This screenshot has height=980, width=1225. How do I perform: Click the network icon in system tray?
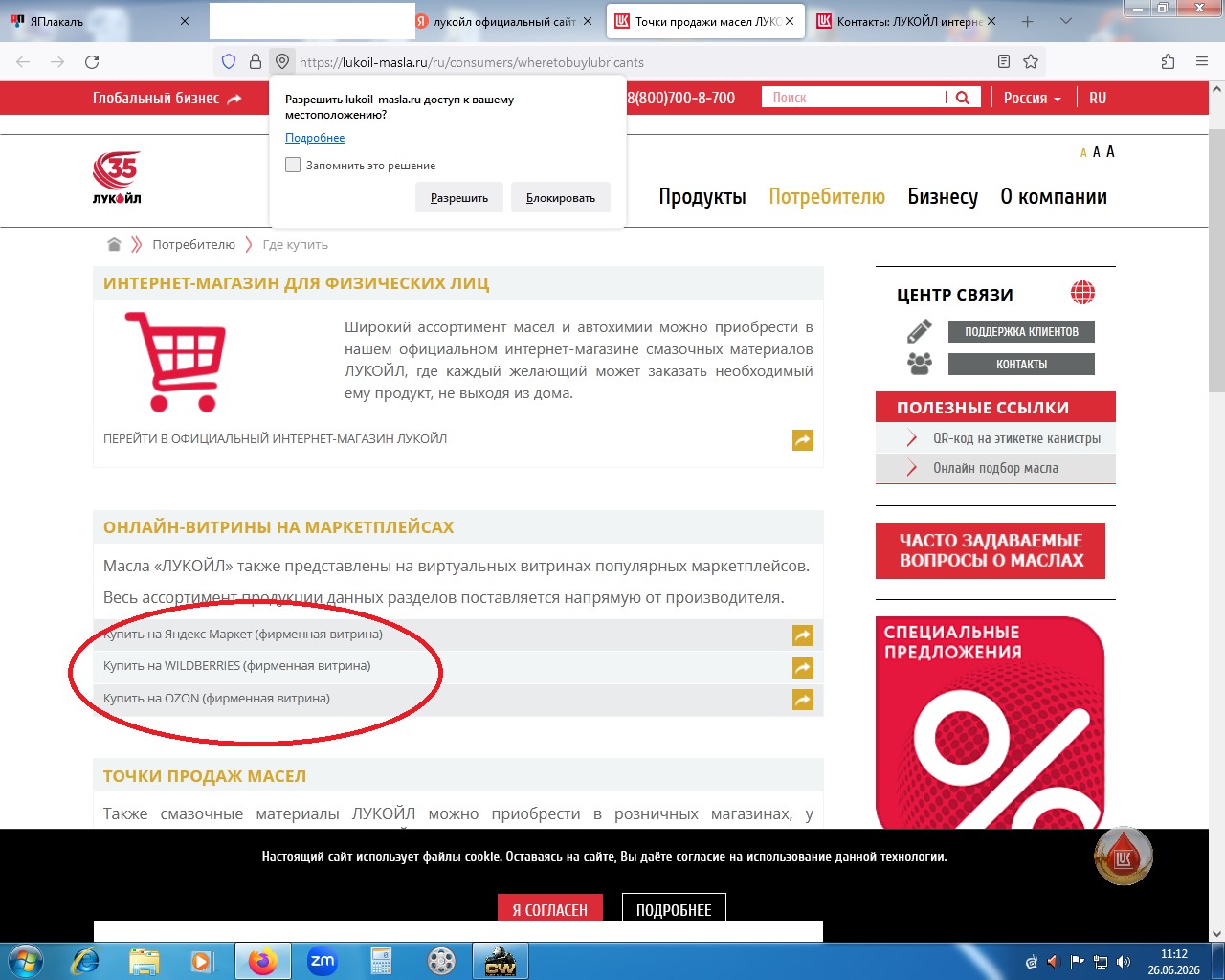1101,962
